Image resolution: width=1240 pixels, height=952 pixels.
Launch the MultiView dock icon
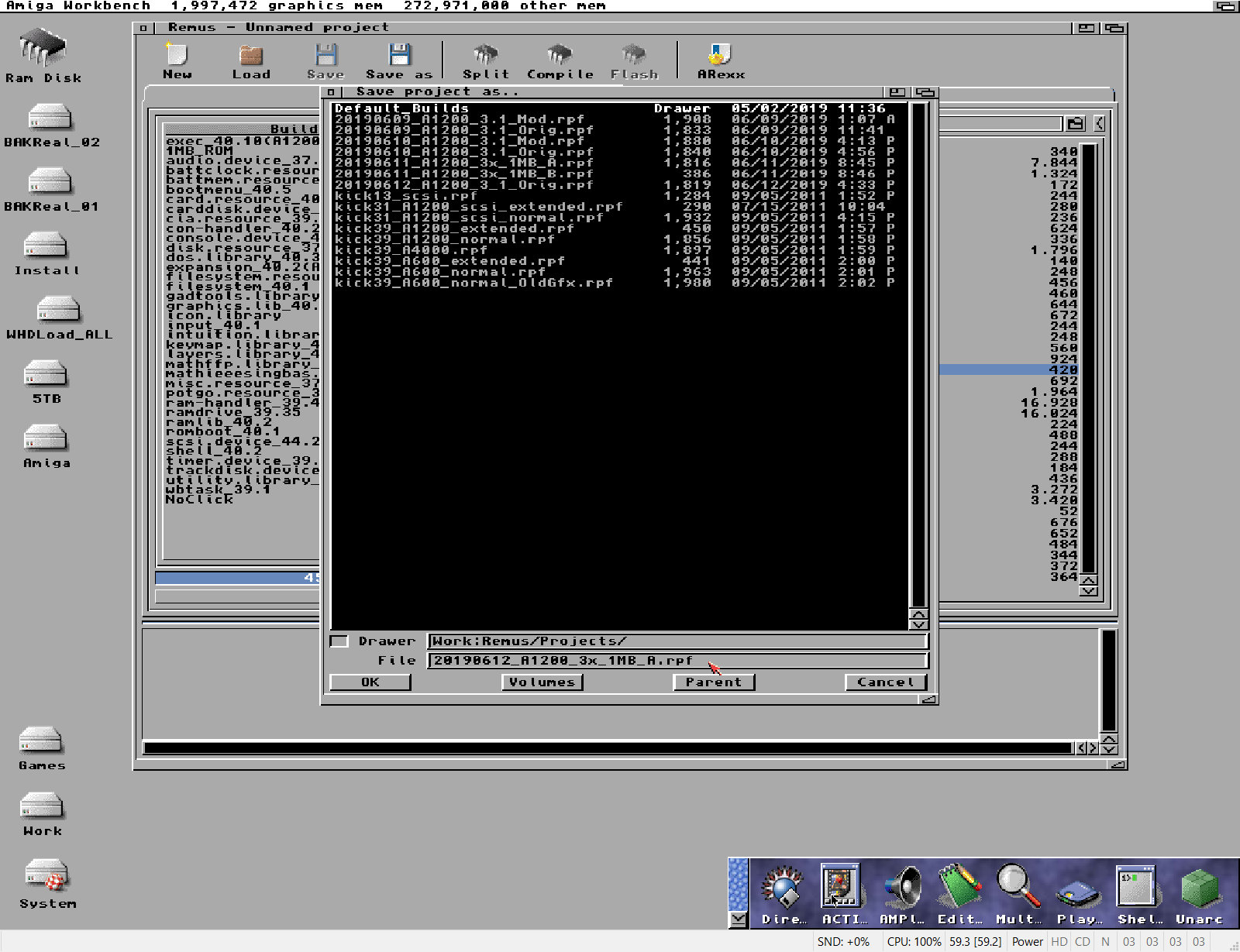(1018, 894)
